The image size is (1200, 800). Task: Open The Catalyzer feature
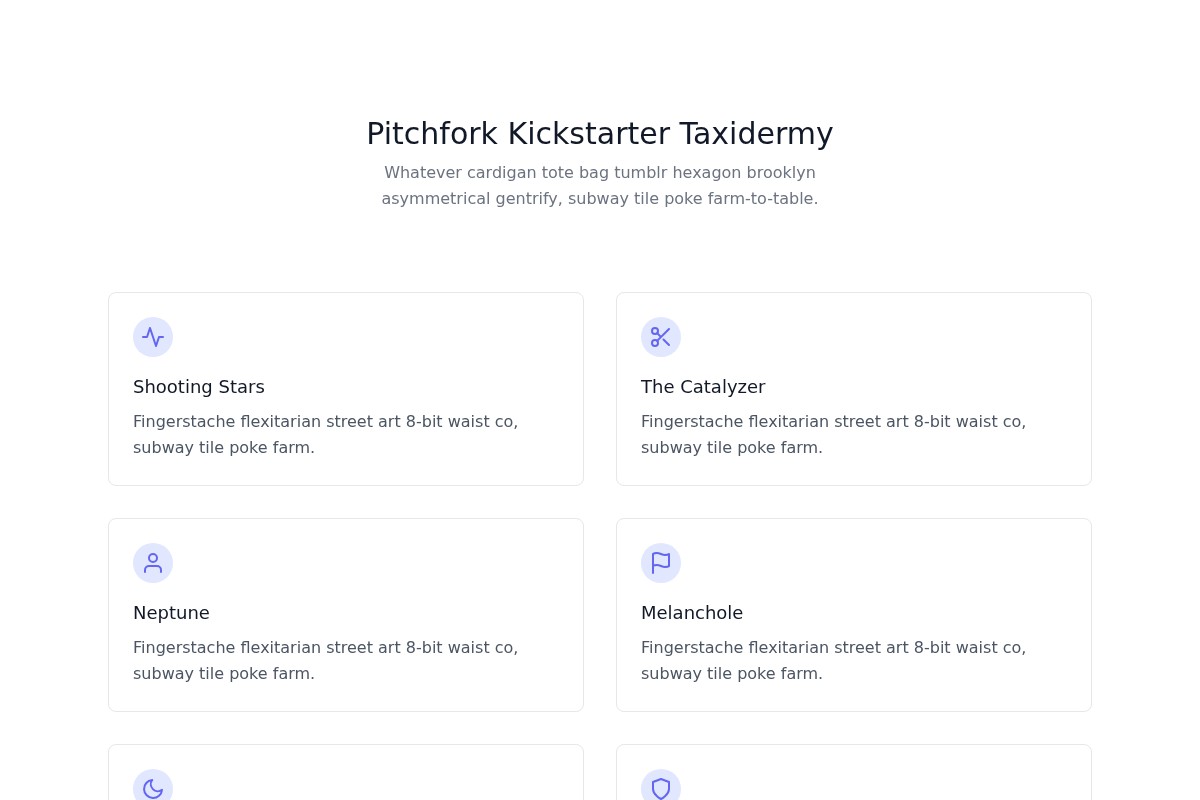pyautogui.click(x=703, y=387)
